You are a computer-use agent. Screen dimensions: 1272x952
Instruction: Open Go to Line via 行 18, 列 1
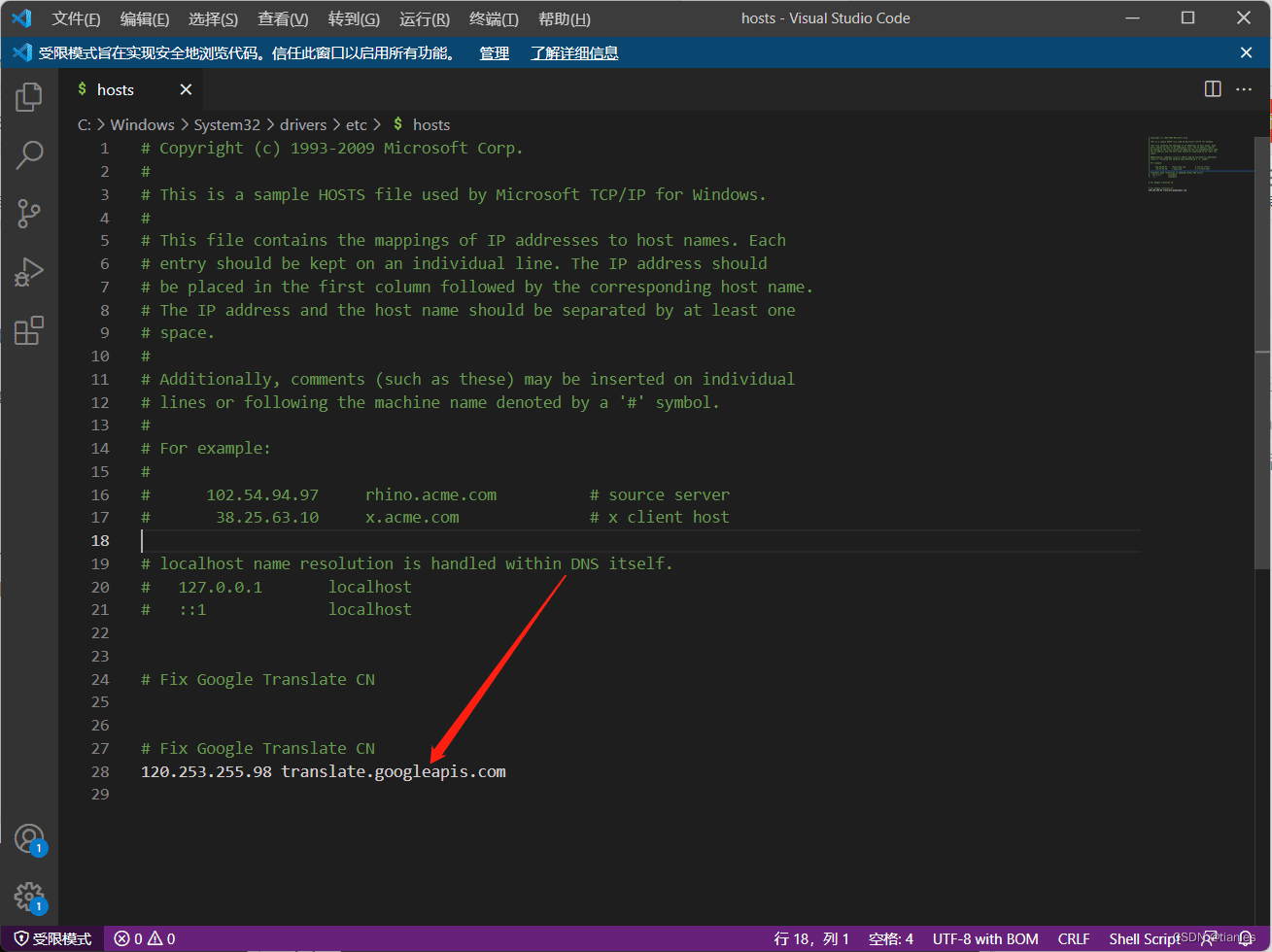pos(811,938)
